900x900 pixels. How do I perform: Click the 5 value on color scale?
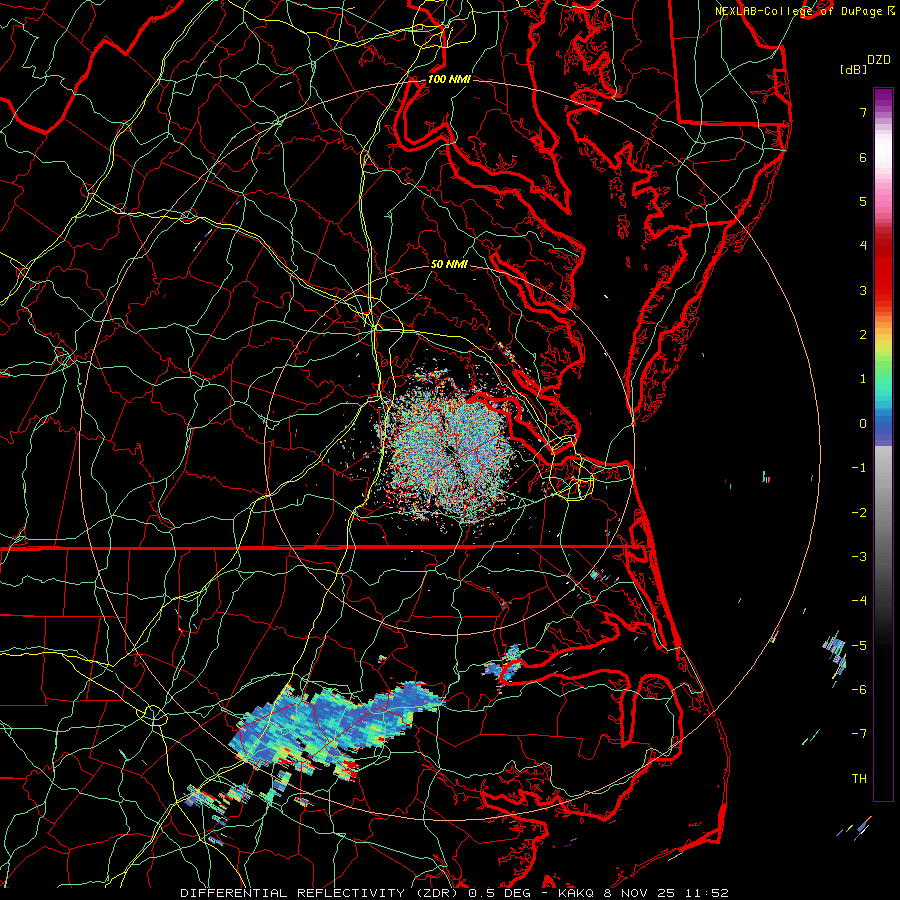click(863, 201)
